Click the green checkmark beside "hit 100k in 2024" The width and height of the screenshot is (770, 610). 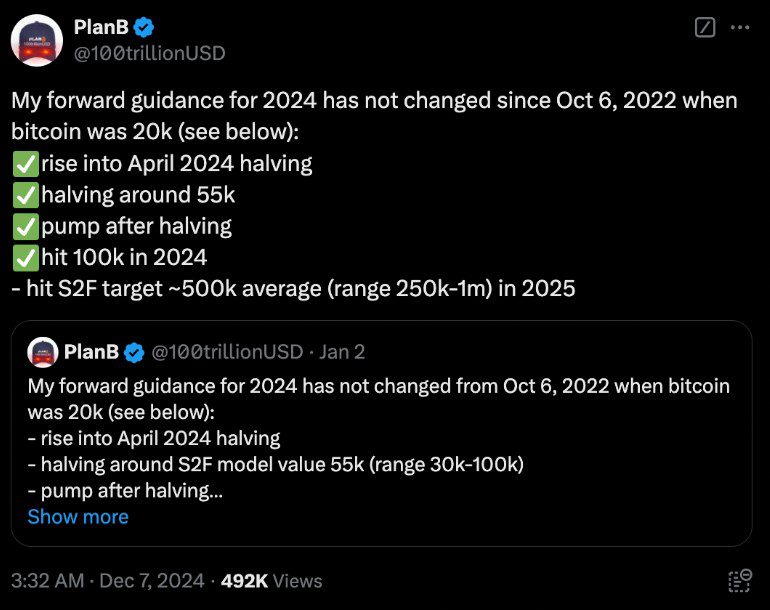[23, 257]
